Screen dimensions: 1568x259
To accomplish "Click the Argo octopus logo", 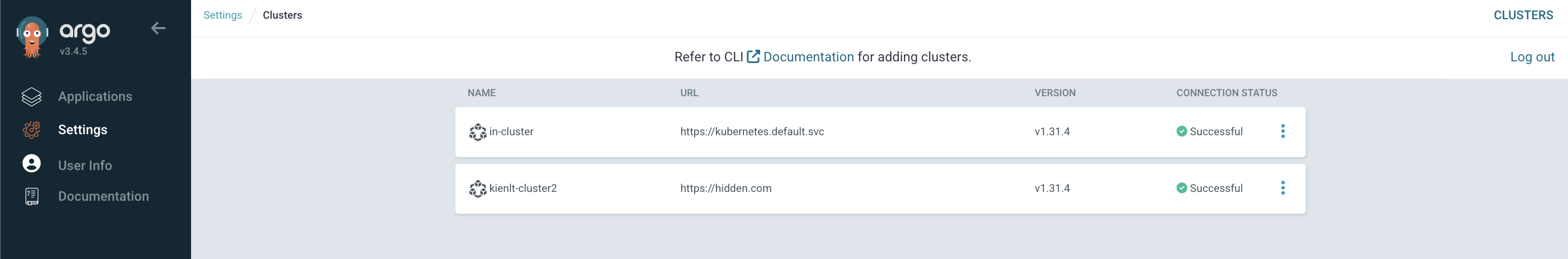I will (32, 37).
